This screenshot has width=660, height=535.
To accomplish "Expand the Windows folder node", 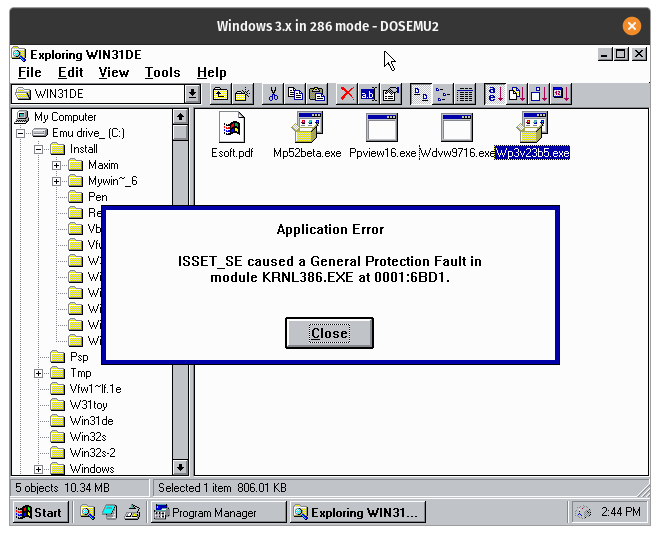I will click(38, 469).
